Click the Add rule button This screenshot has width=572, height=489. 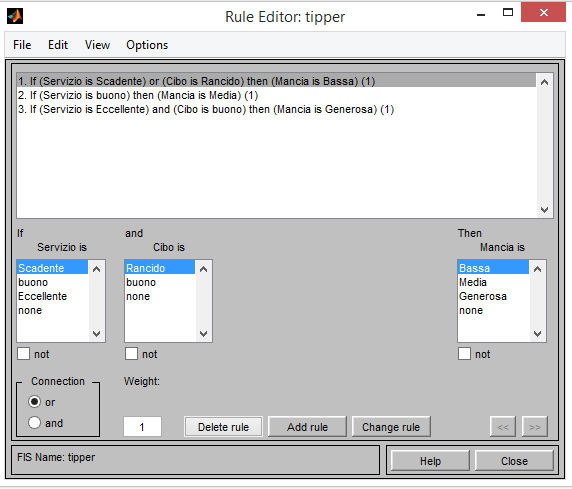tap(307, 427)
